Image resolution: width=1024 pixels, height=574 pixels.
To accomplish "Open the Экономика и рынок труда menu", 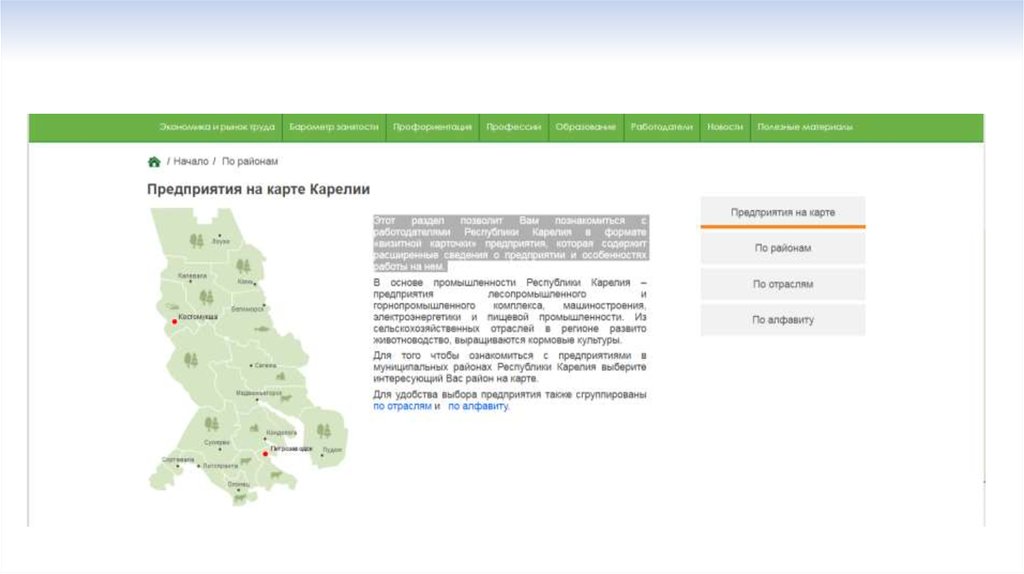I will click(x=216, y=128).
